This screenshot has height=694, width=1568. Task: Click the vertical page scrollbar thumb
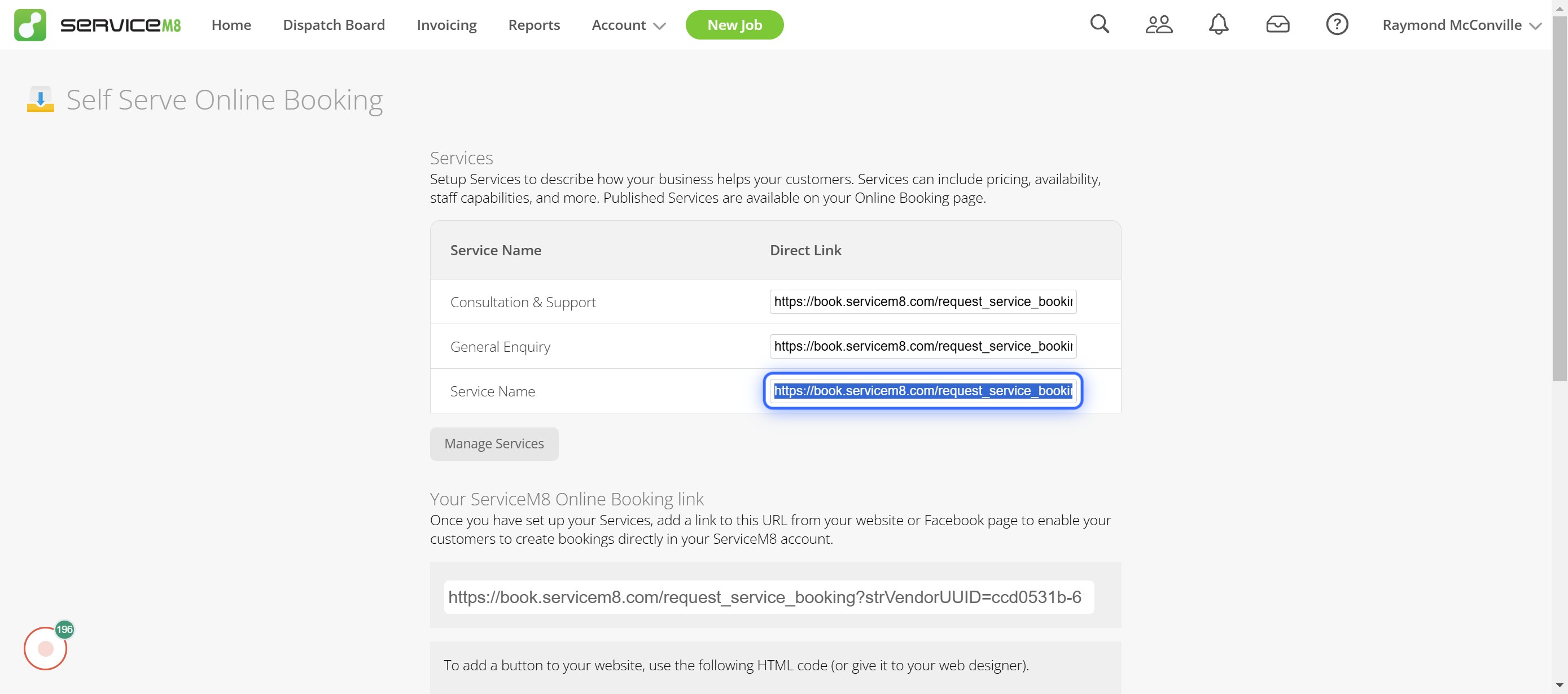[x=1560, y=198]
